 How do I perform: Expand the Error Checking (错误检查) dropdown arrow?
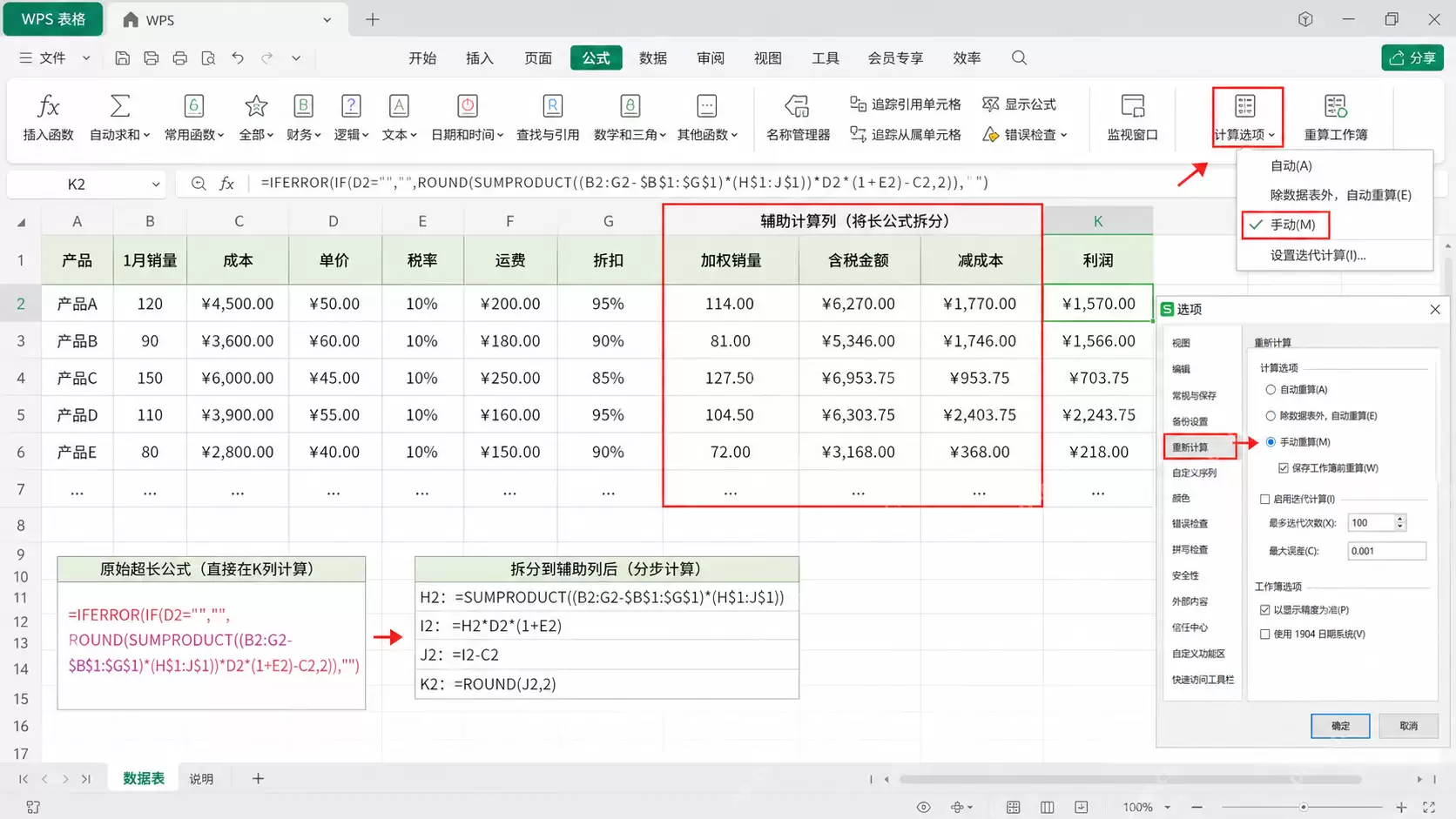coord(1064,135)
